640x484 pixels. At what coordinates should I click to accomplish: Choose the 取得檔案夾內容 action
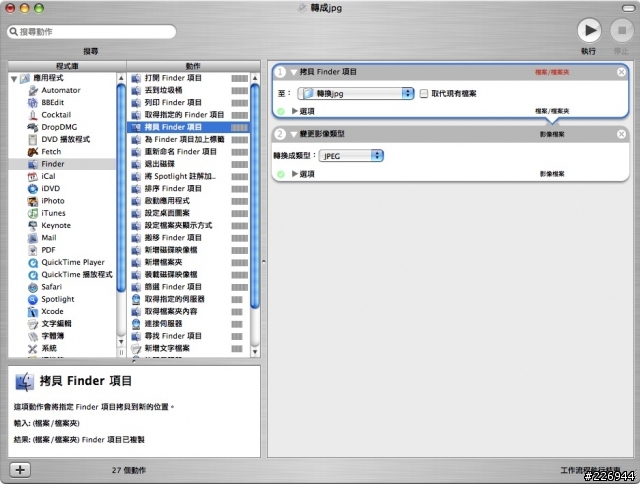click(x=188, y=311)
